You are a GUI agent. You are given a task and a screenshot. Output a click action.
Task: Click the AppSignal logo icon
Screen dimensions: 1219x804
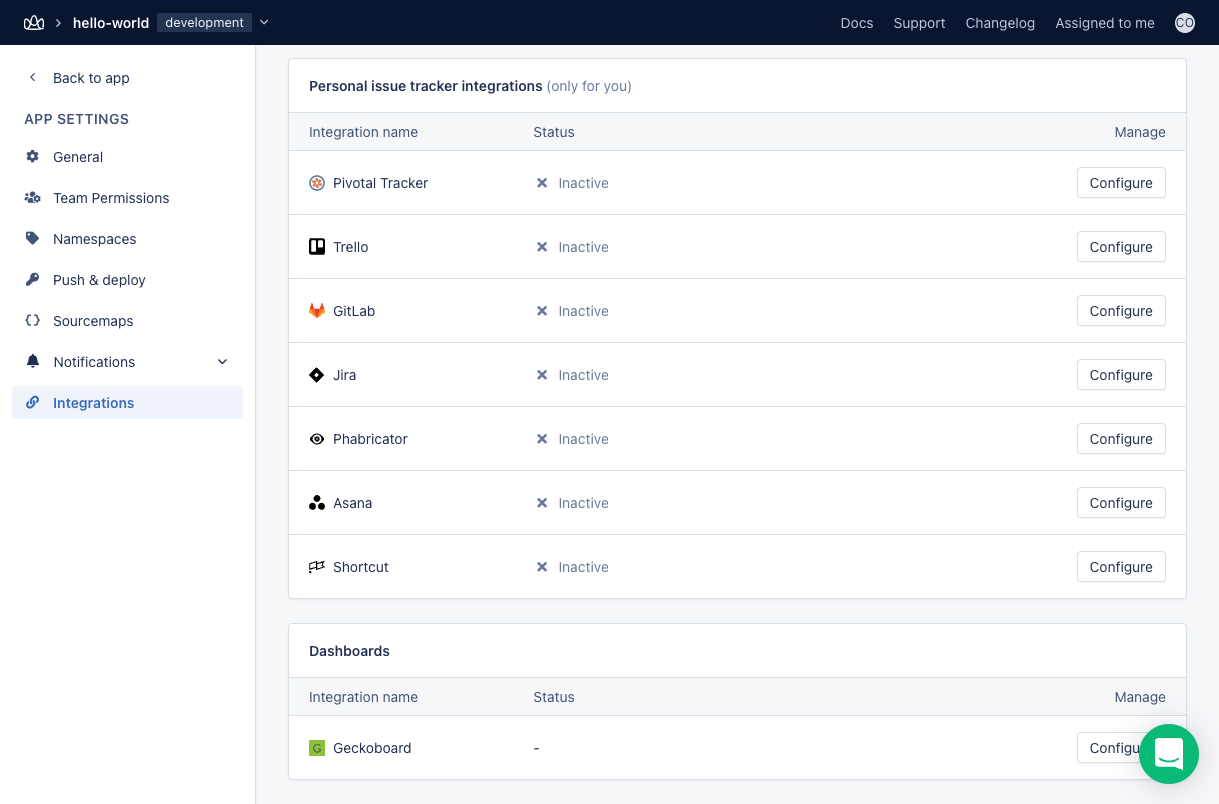pos(34,23)
